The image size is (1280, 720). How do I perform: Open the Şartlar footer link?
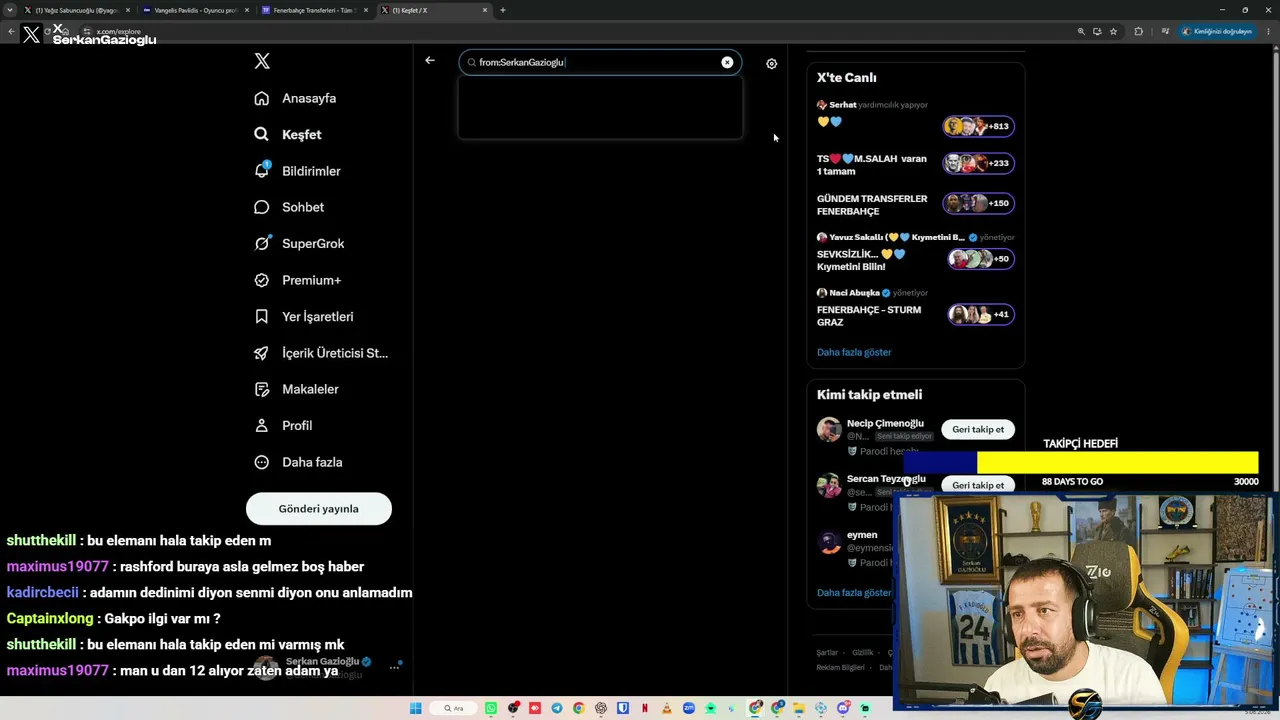tap(827, 652)
